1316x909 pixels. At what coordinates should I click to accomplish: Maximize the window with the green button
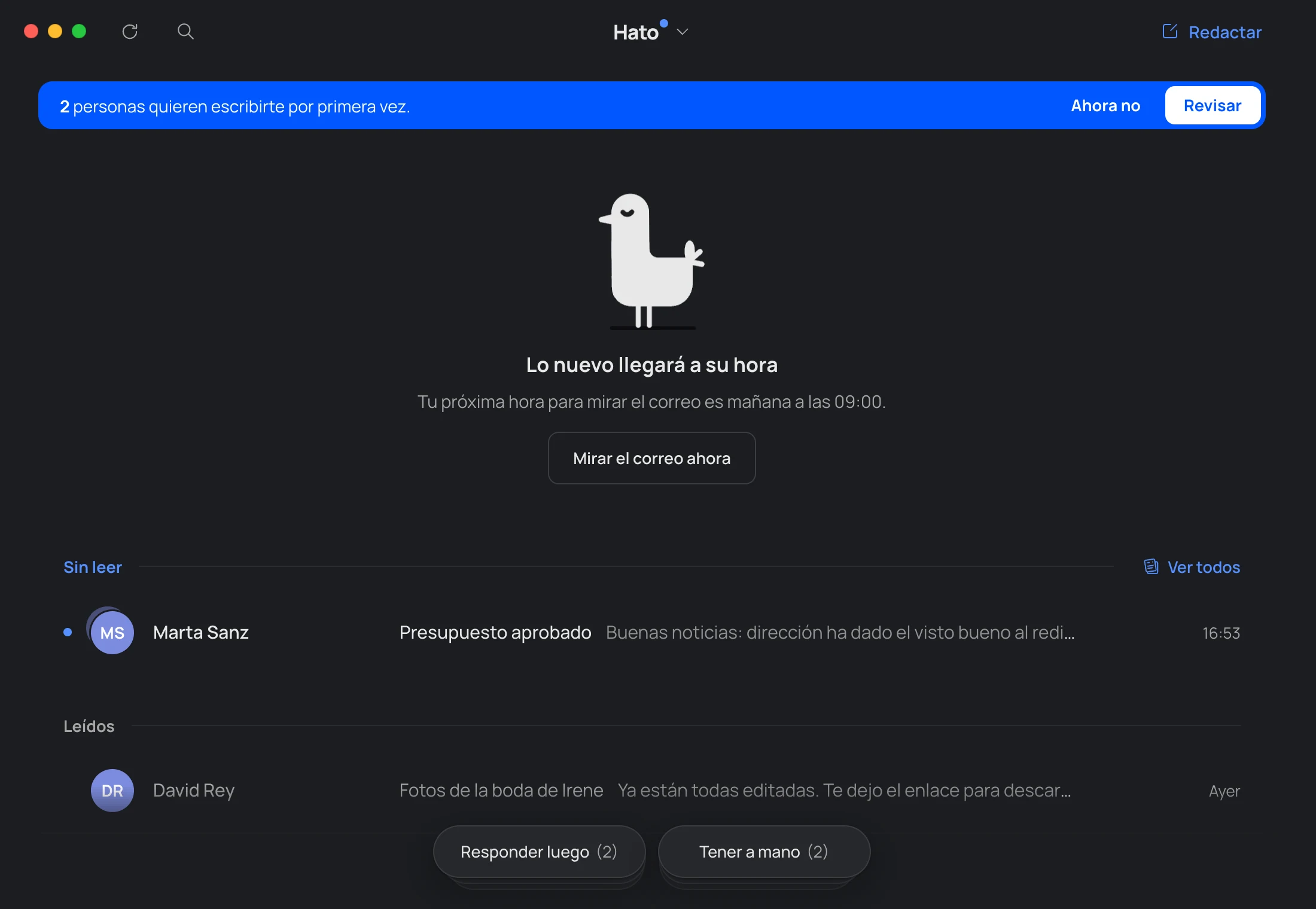(x=79, y=31)
